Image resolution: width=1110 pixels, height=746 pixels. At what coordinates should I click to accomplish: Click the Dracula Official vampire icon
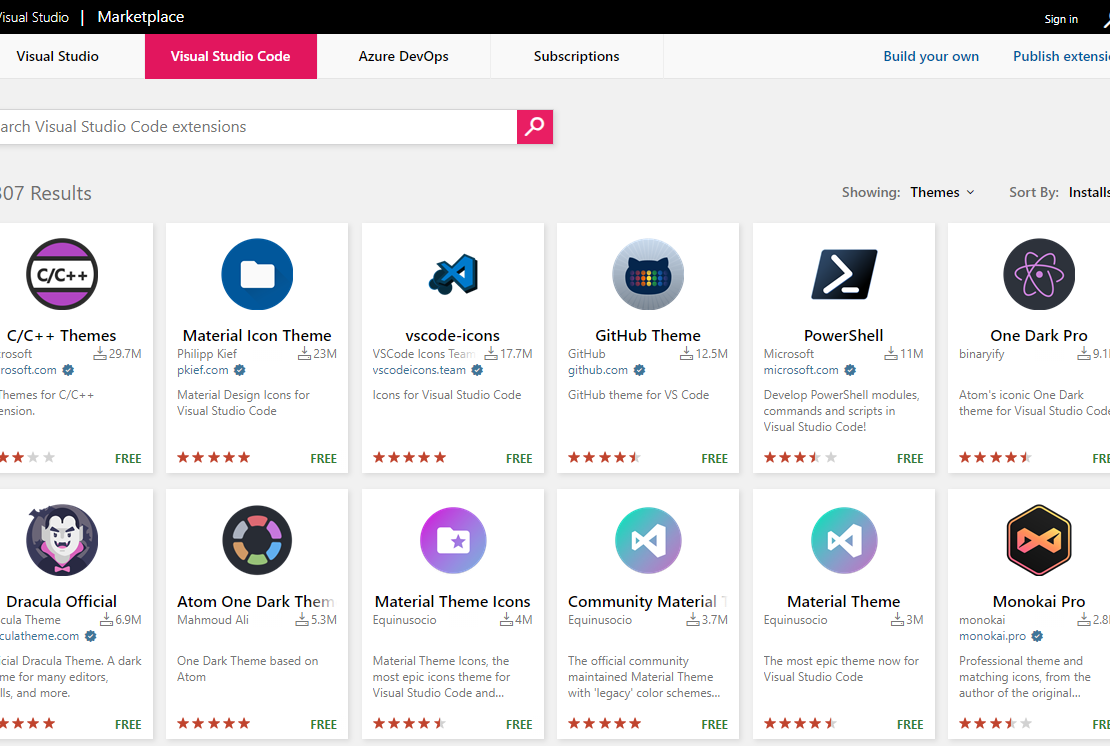(62, 541)
